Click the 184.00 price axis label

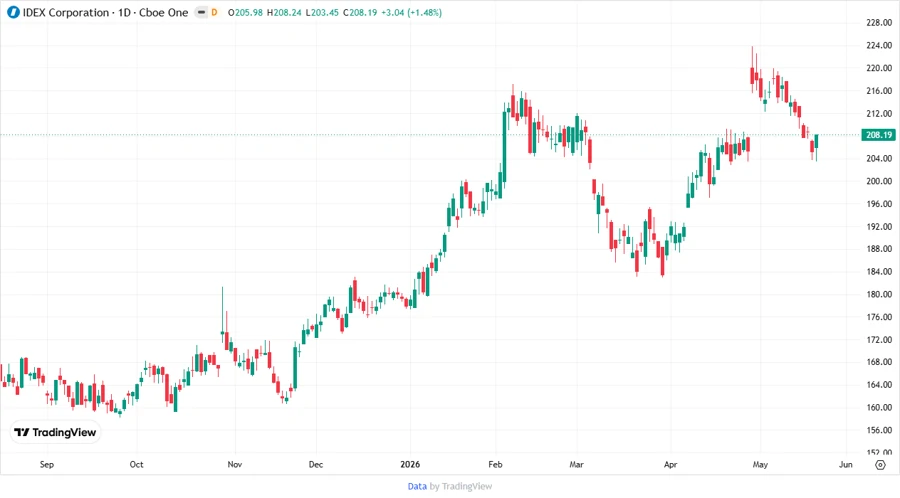[879, 271]
